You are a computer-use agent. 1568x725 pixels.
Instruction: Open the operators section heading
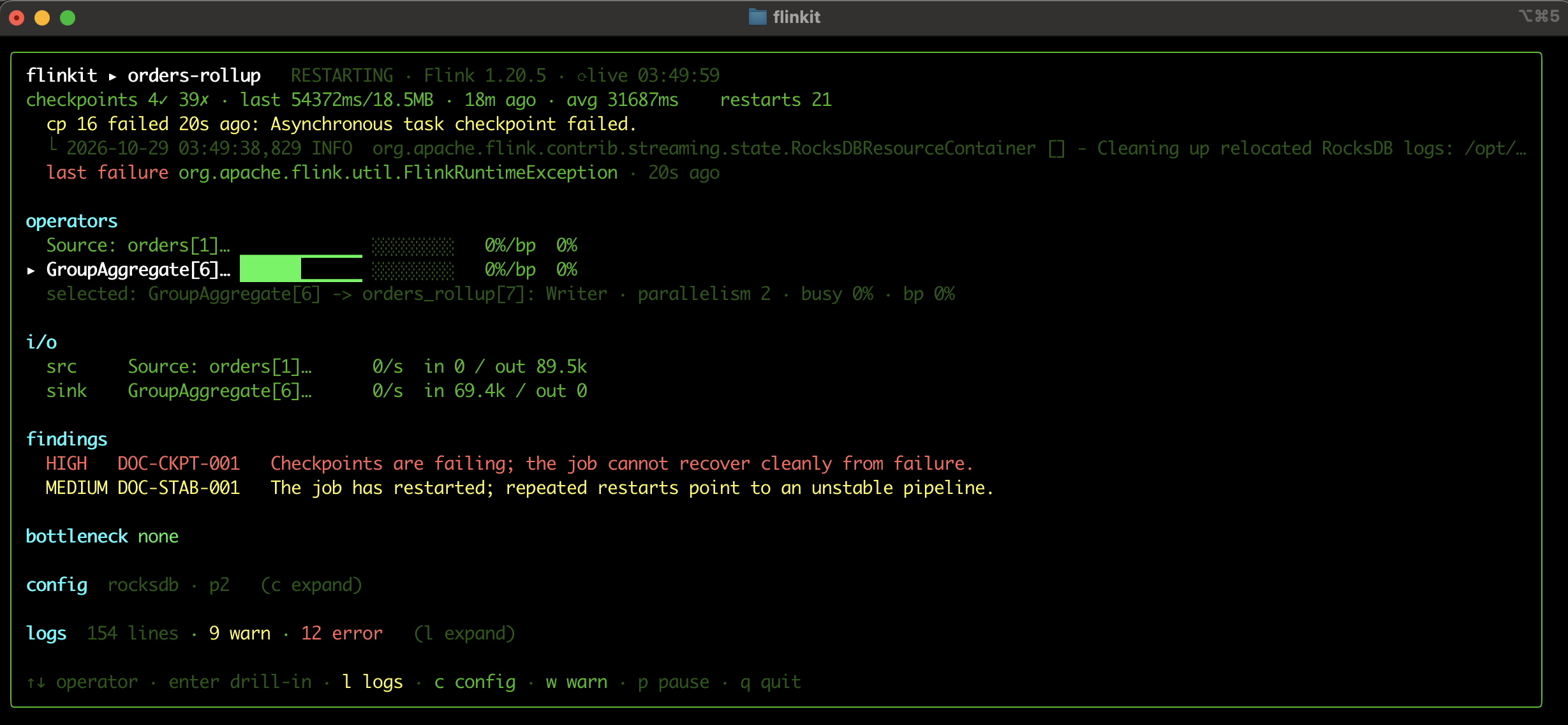click(x=71, y=221)
